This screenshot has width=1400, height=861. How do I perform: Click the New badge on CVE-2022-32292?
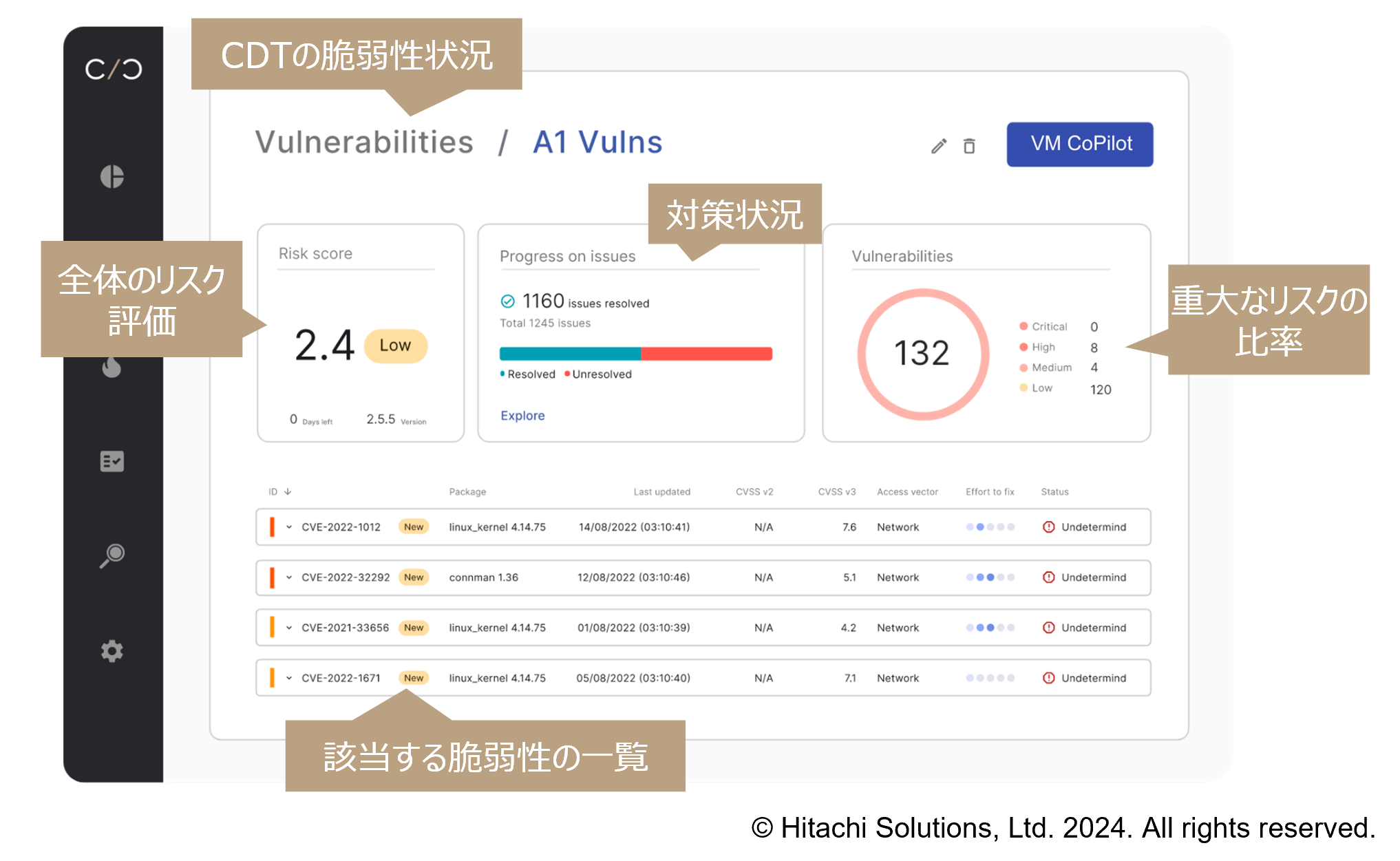(x=414, y=577)
